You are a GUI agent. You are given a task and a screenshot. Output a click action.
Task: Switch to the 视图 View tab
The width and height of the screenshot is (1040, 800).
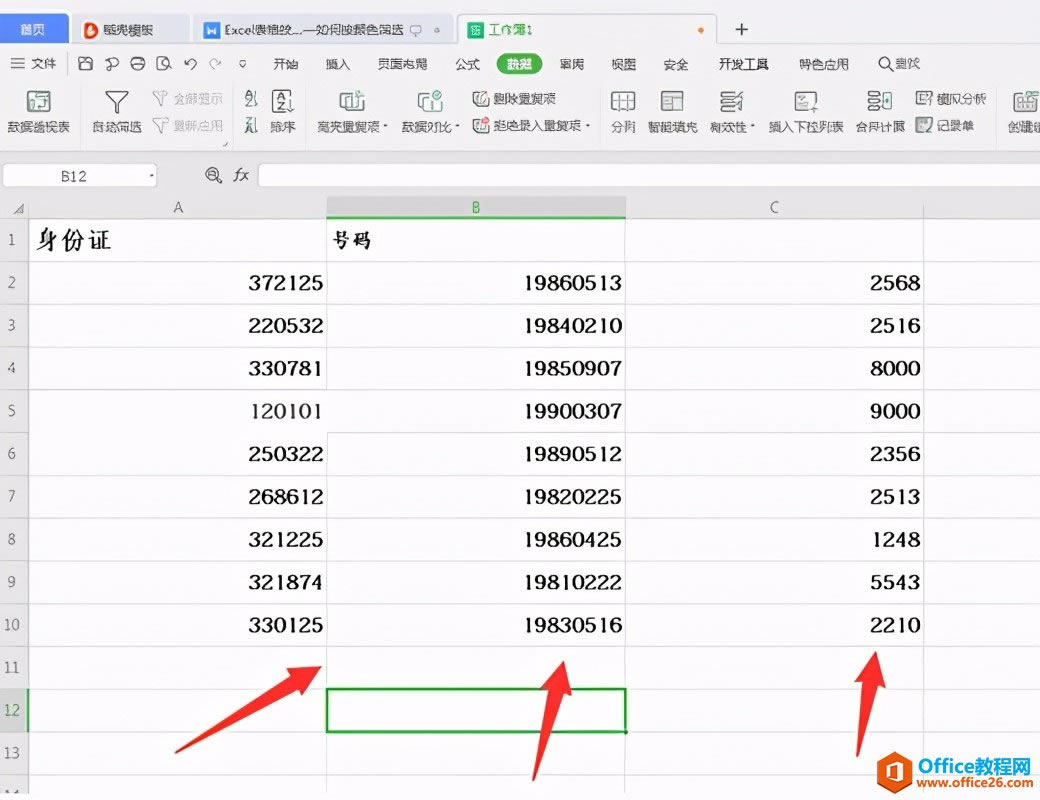tap(623, 64)
